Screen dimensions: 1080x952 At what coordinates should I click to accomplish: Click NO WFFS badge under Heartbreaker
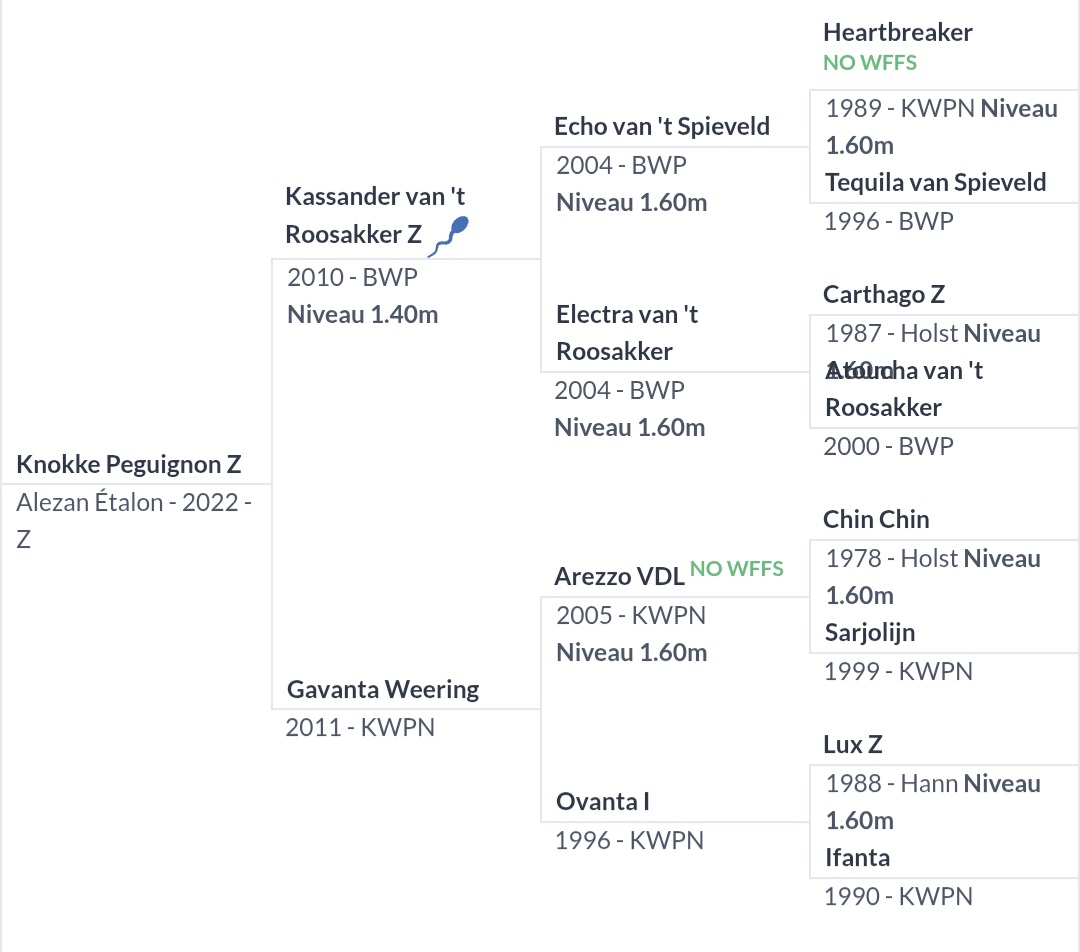(869, 63)
